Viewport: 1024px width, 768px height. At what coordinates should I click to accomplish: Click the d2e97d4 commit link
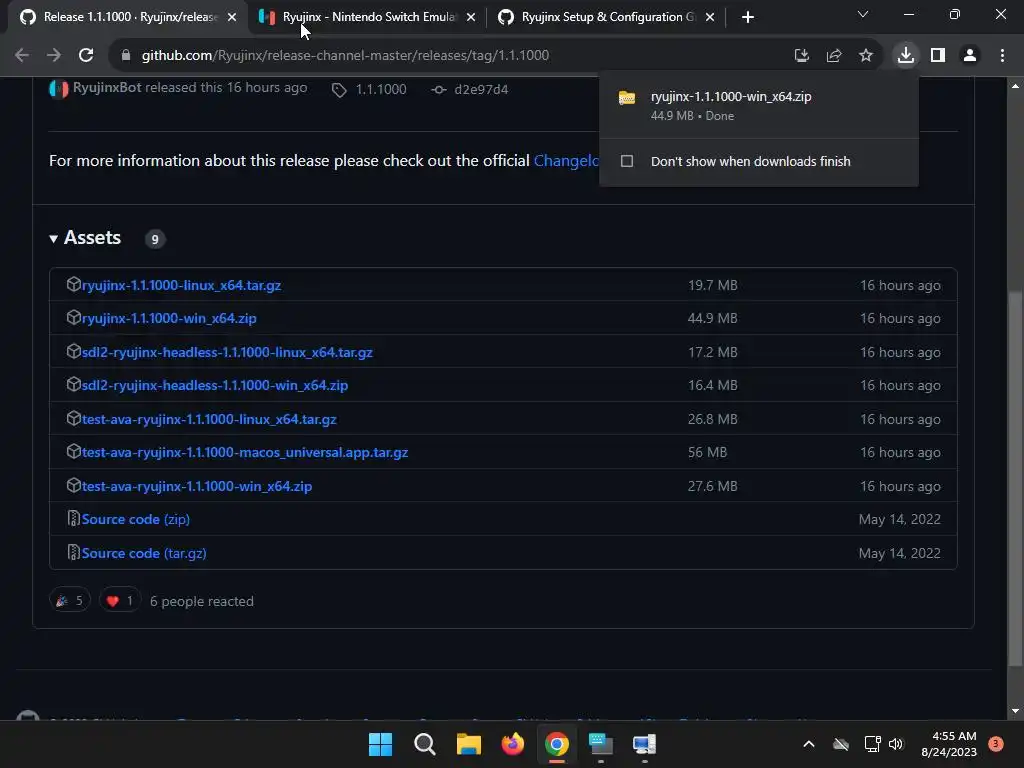[x=481, y=89]
